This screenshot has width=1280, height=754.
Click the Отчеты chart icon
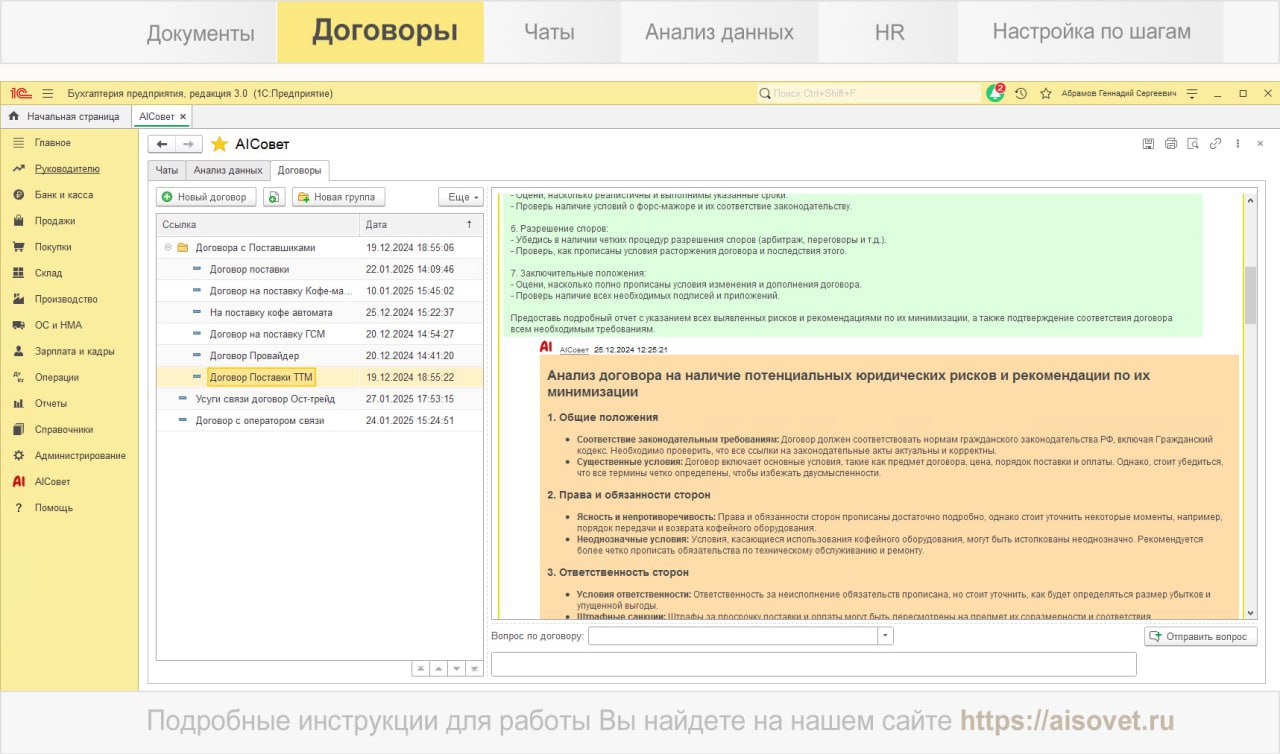coord(19,403)
